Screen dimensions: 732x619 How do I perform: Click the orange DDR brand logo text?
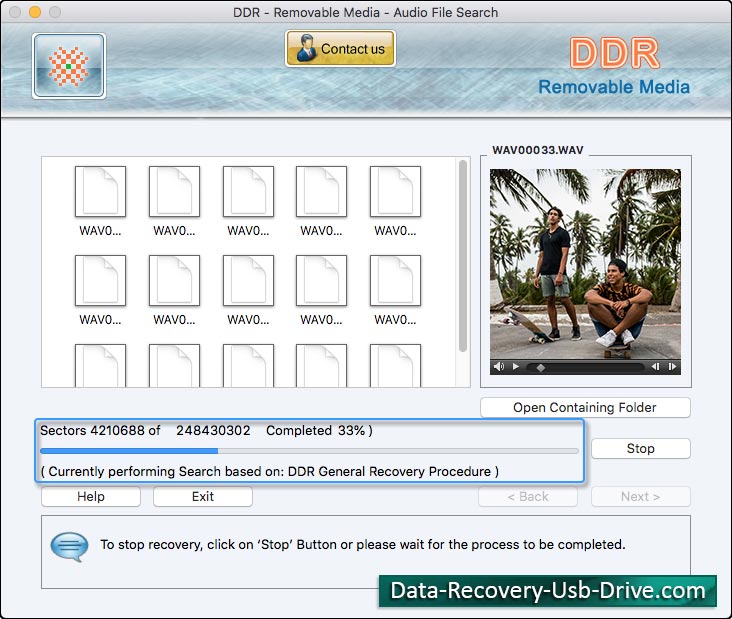(615, 53)
